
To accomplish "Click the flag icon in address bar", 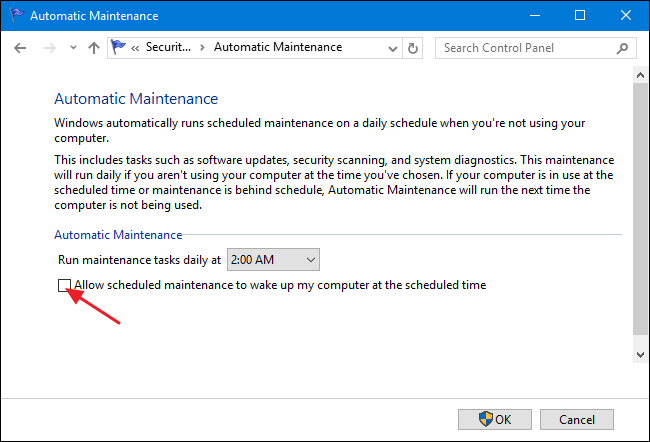I will coord(118,47).
